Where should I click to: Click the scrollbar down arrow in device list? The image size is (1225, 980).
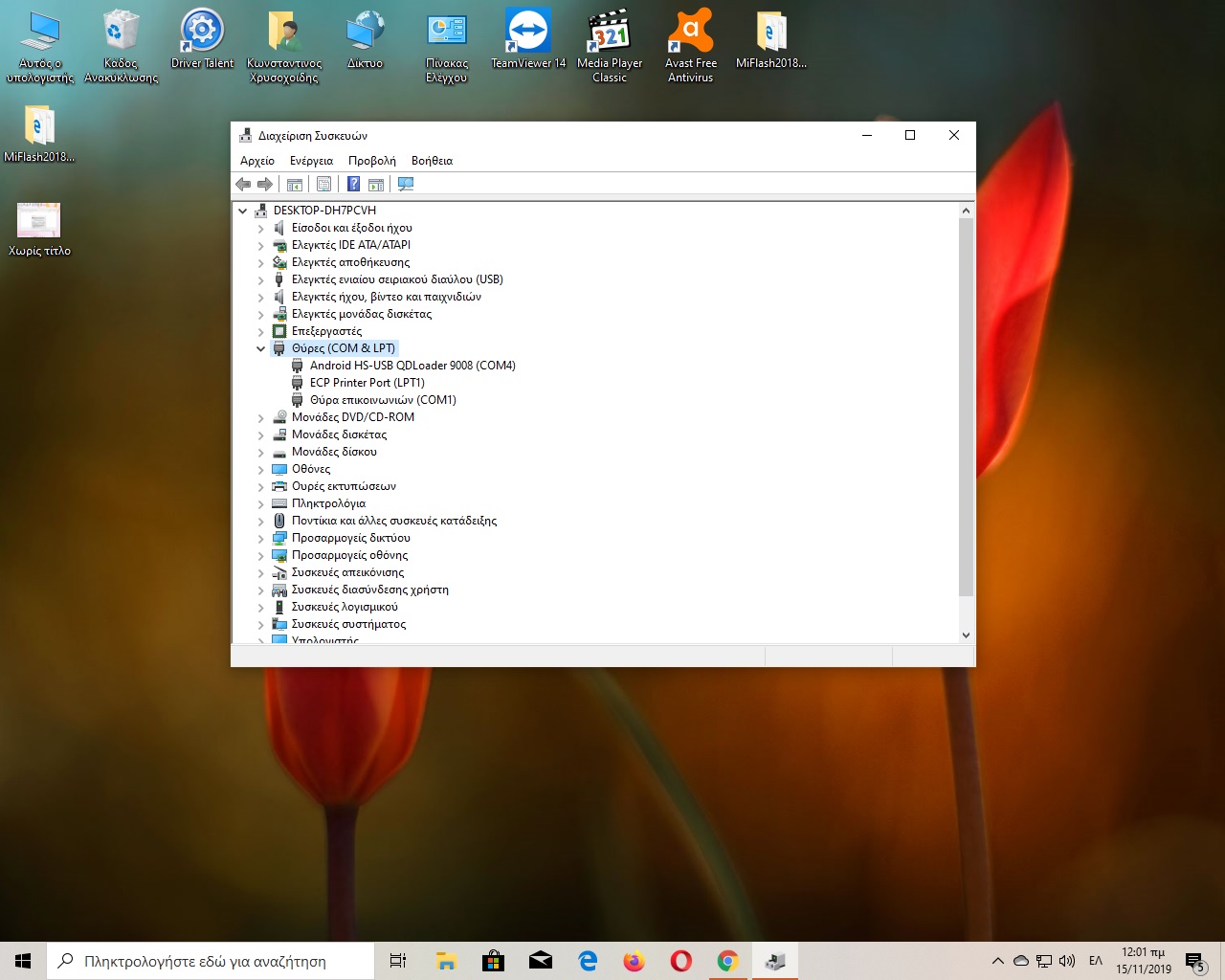[x=966, y=635]
